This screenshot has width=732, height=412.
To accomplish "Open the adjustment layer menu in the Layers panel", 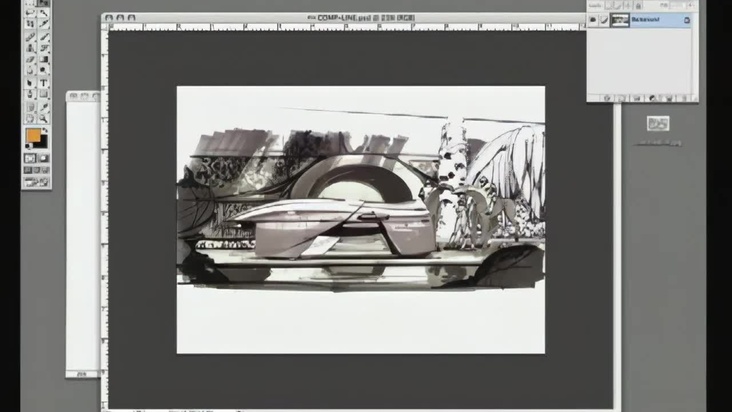I will [653, 98].
